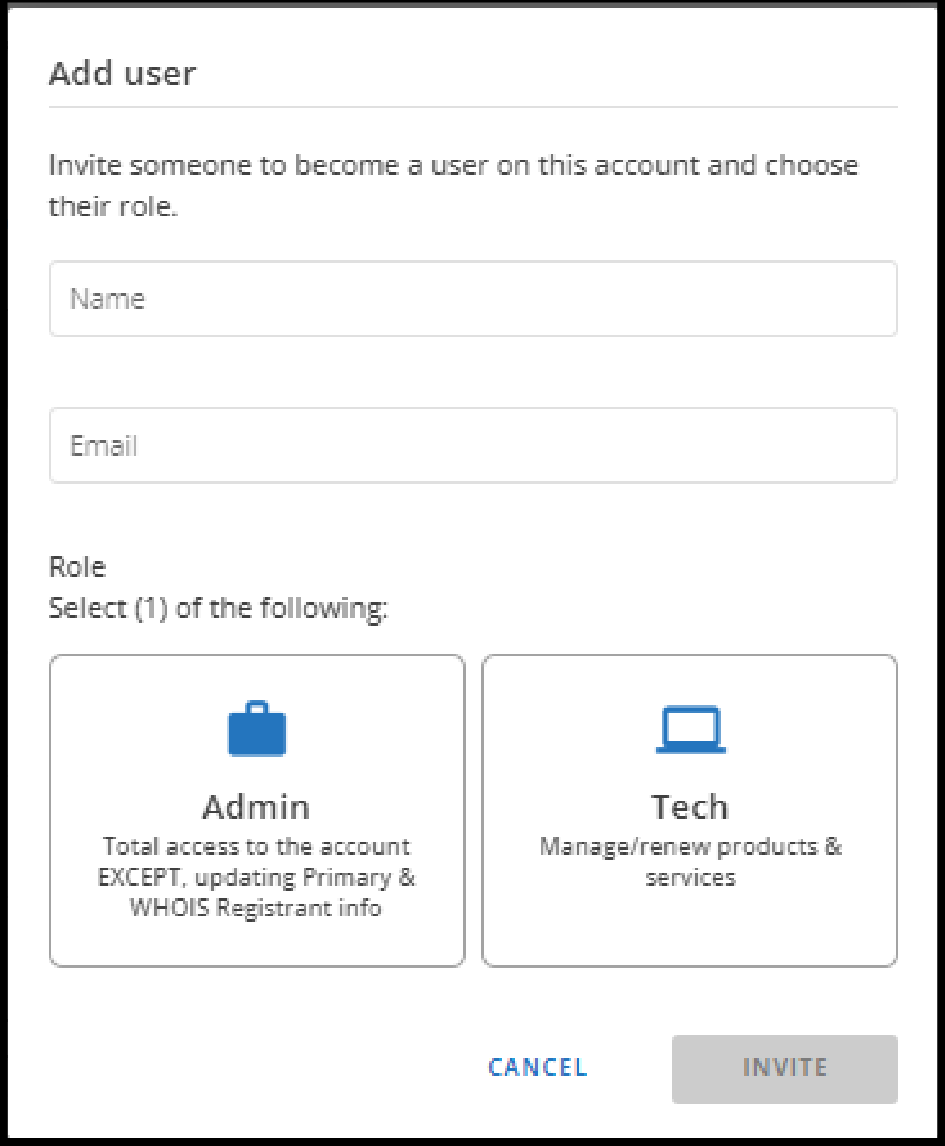Click the 'Total access to the account' description
945x1146 pixels.
(256, 846)
